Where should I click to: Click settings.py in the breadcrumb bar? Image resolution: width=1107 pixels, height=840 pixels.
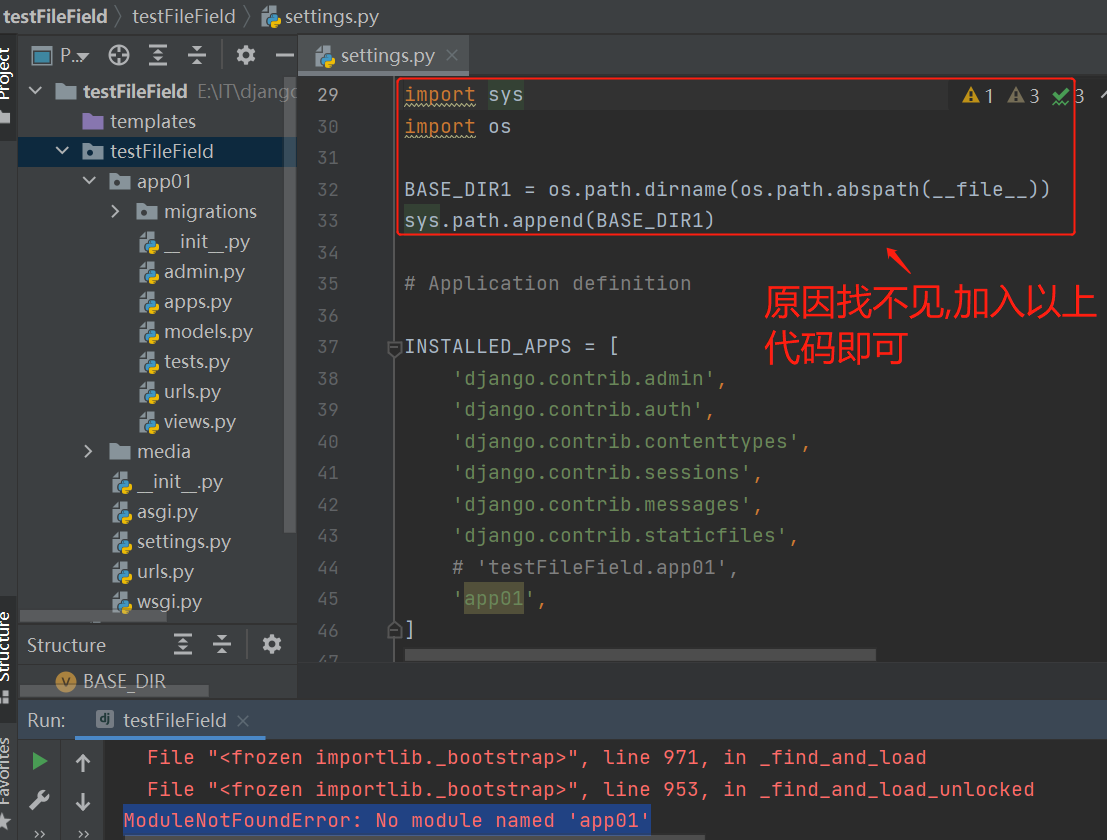pyautogui.click(x=331, y=16)
